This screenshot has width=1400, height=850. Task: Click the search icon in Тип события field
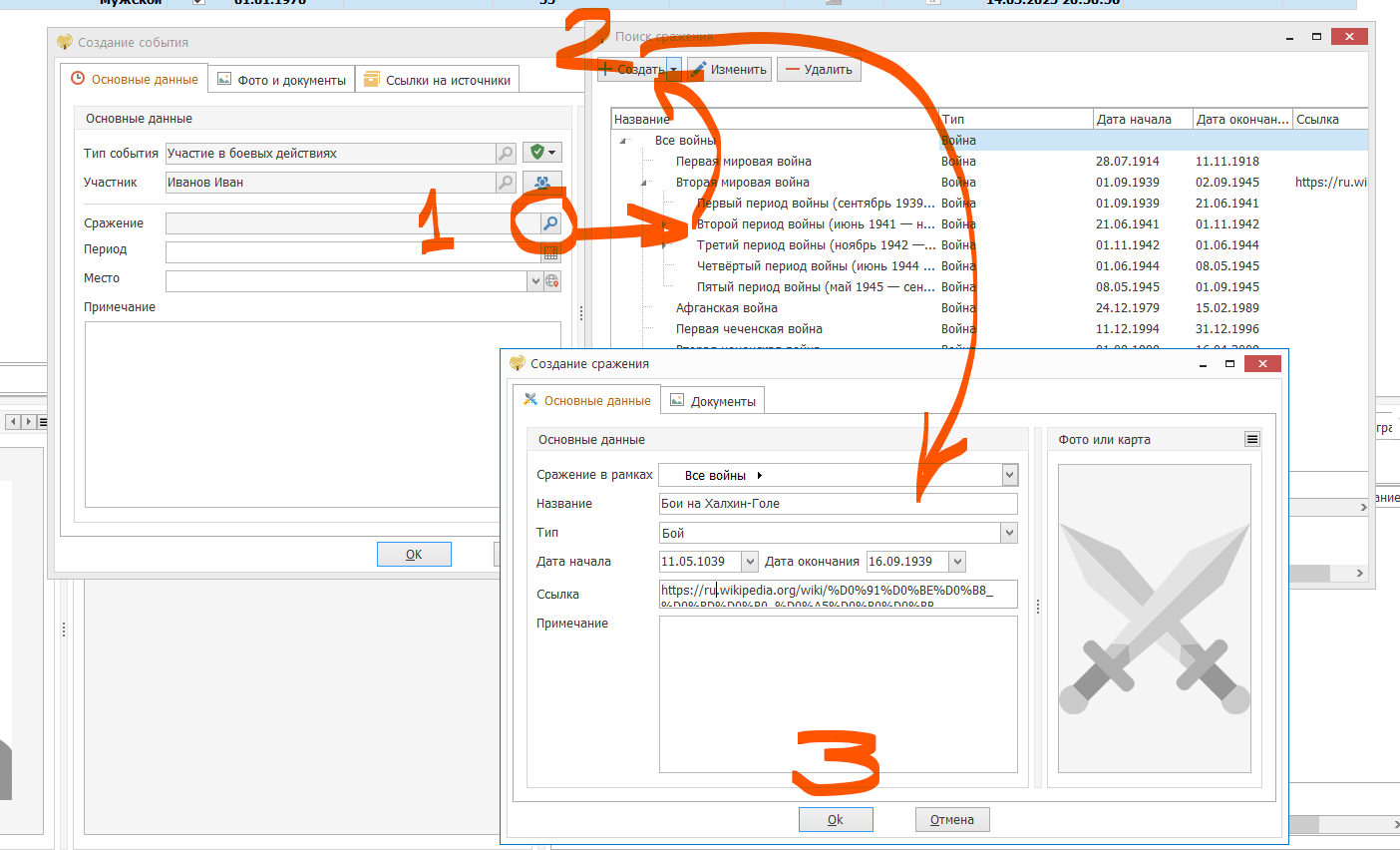click(506, 154)
